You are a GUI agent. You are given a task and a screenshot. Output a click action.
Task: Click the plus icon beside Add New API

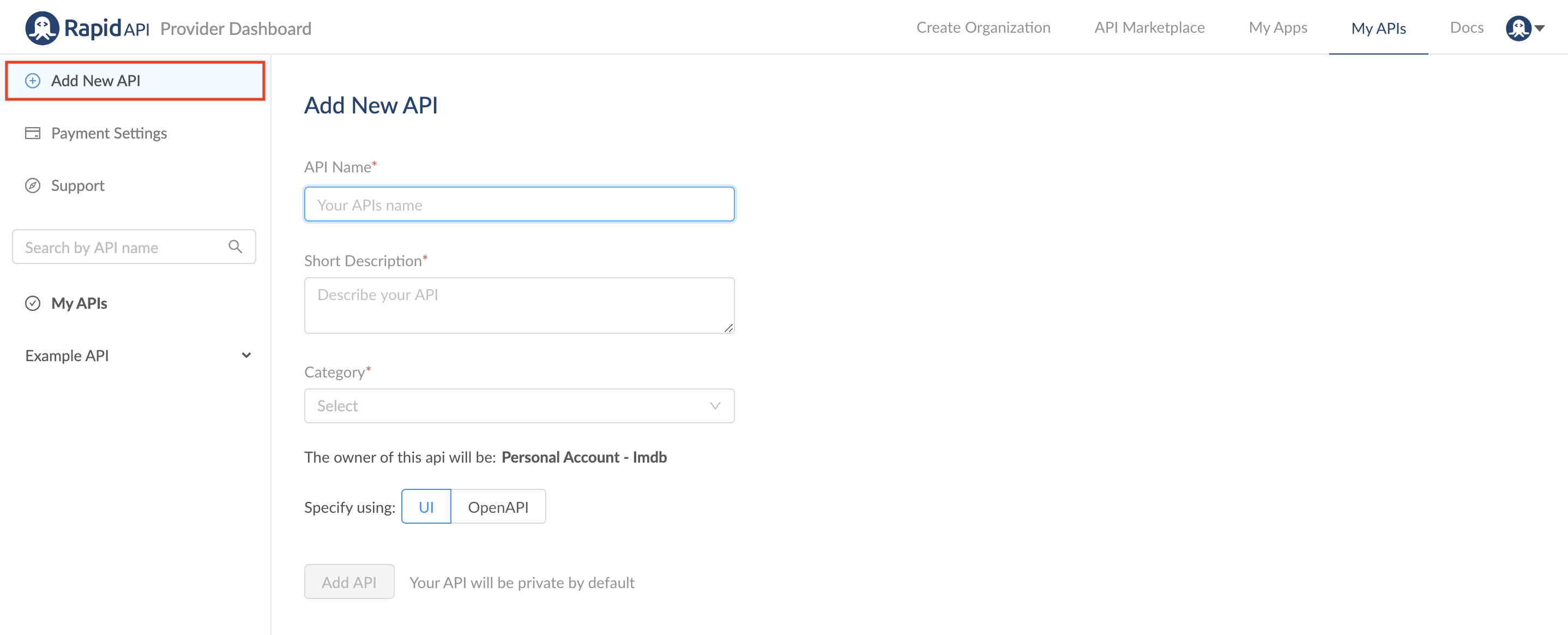(33, 80)
